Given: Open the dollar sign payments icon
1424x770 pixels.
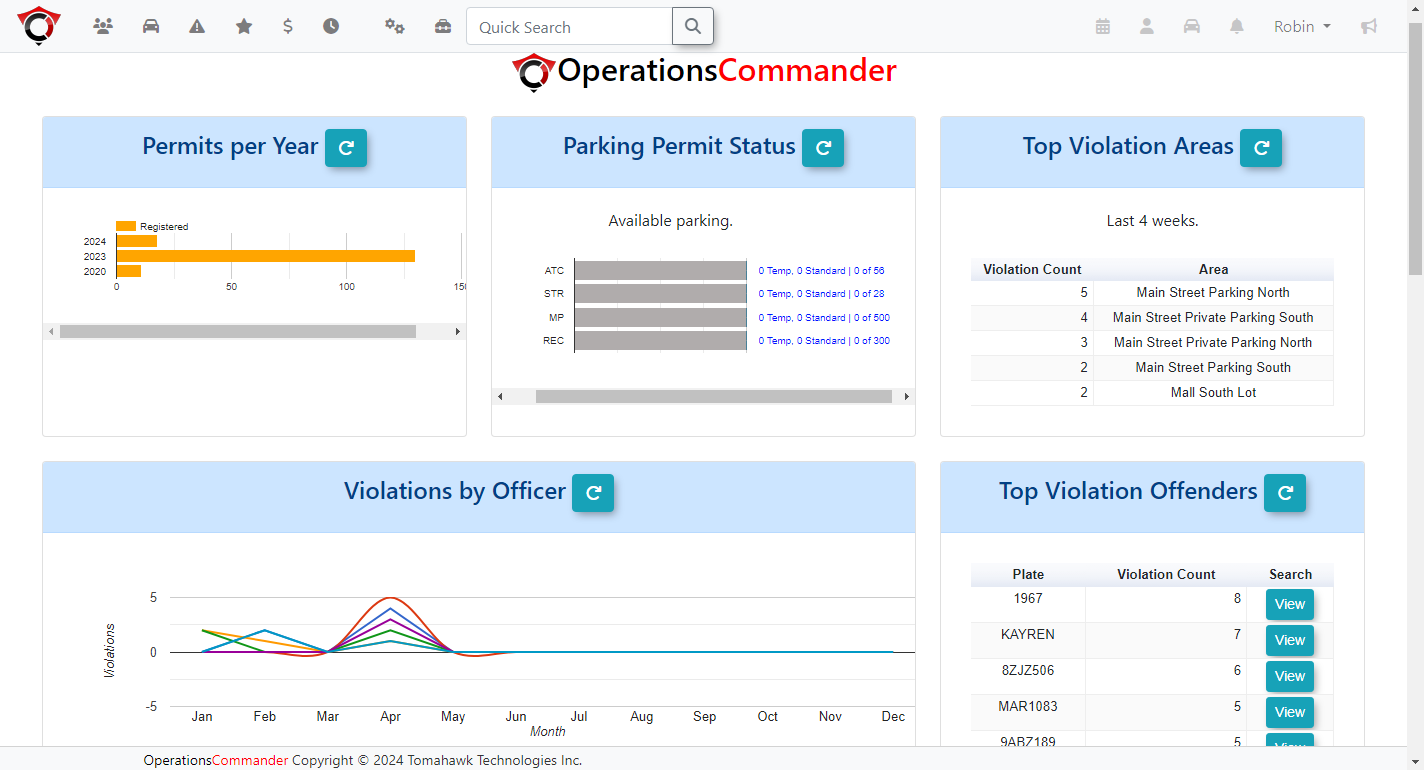Looking at the screenshot, I should pos(288,27).
